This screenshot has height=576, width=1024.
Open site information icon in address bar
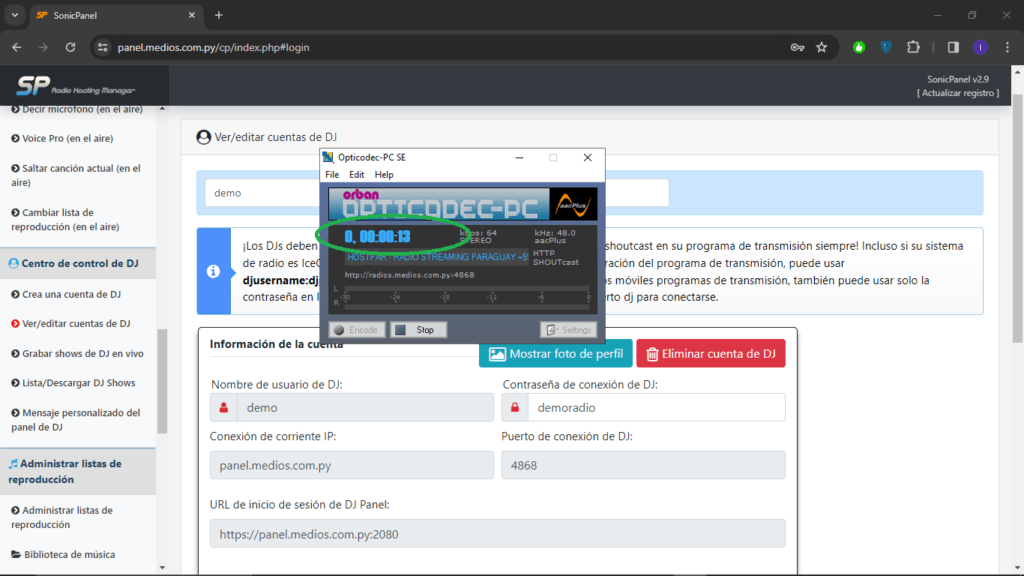coord(103,47)
